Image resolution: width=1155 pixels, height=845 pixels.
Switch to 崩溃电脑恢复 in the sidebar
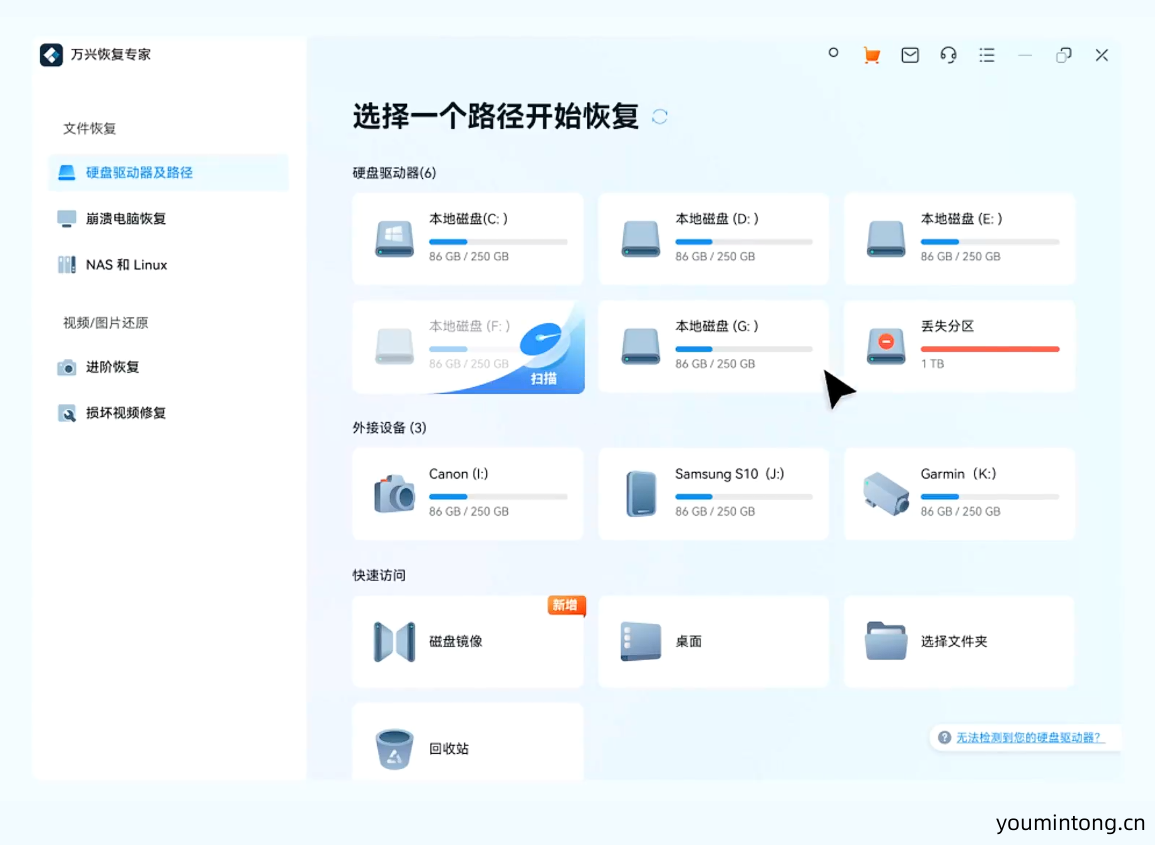click(125, 218)
